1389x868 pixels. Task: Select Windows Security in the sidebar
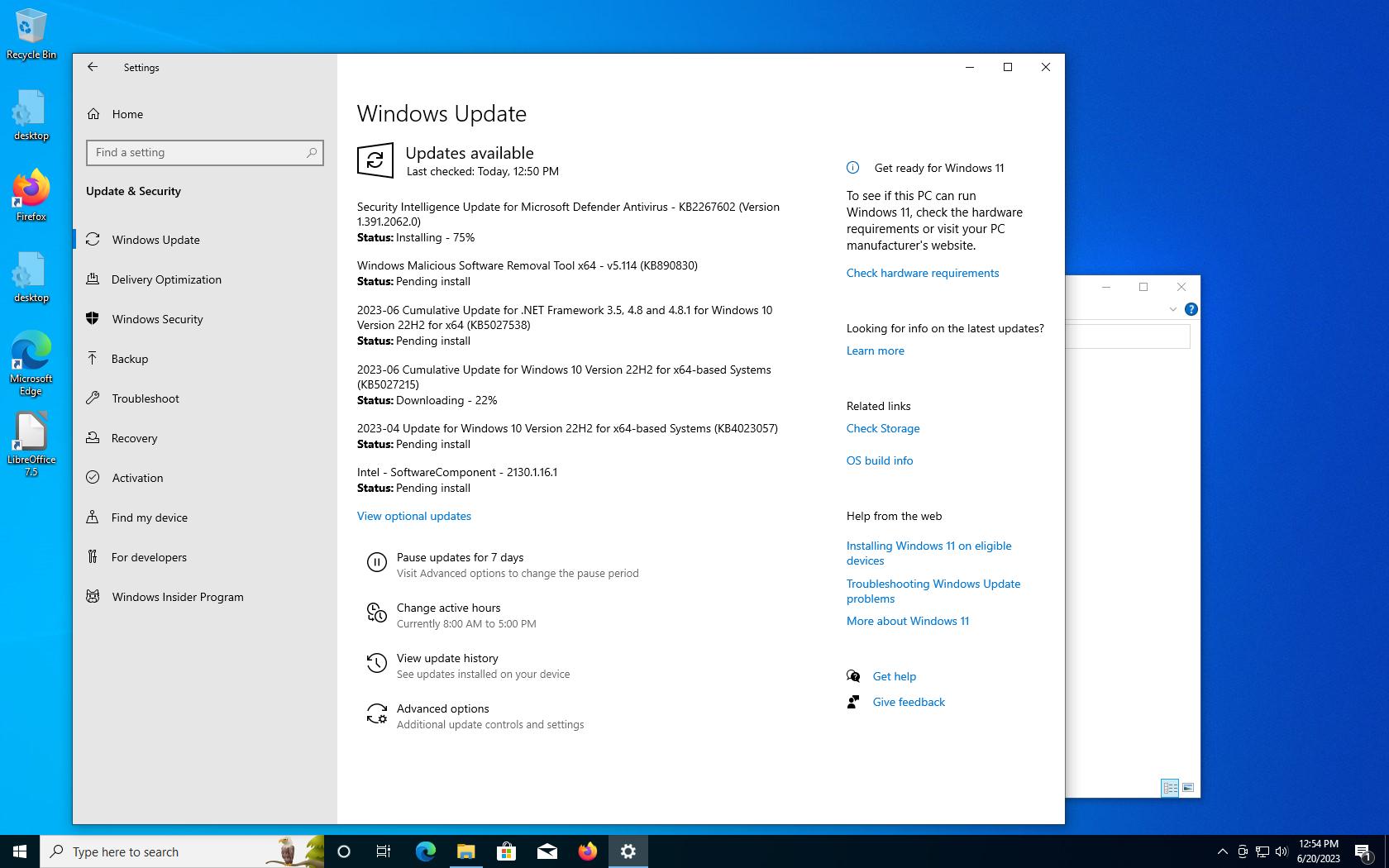pos(157,319)
